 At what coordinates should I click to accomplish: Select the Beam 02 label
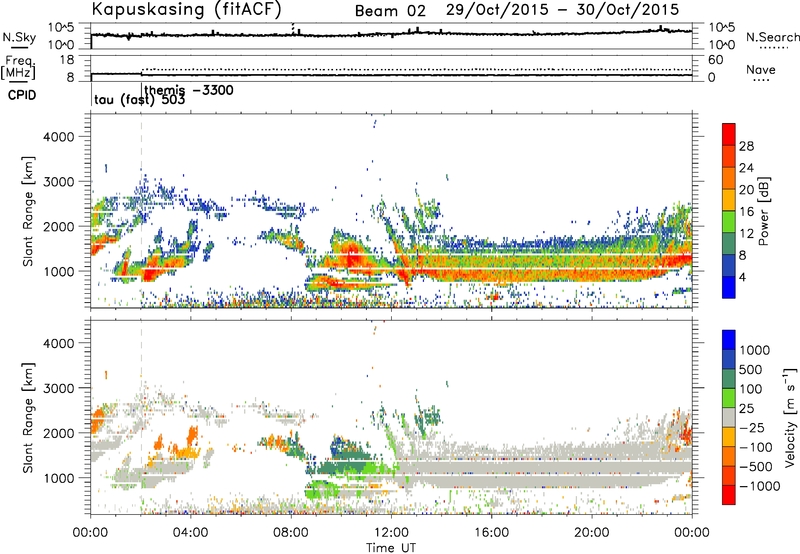point(390,11)
